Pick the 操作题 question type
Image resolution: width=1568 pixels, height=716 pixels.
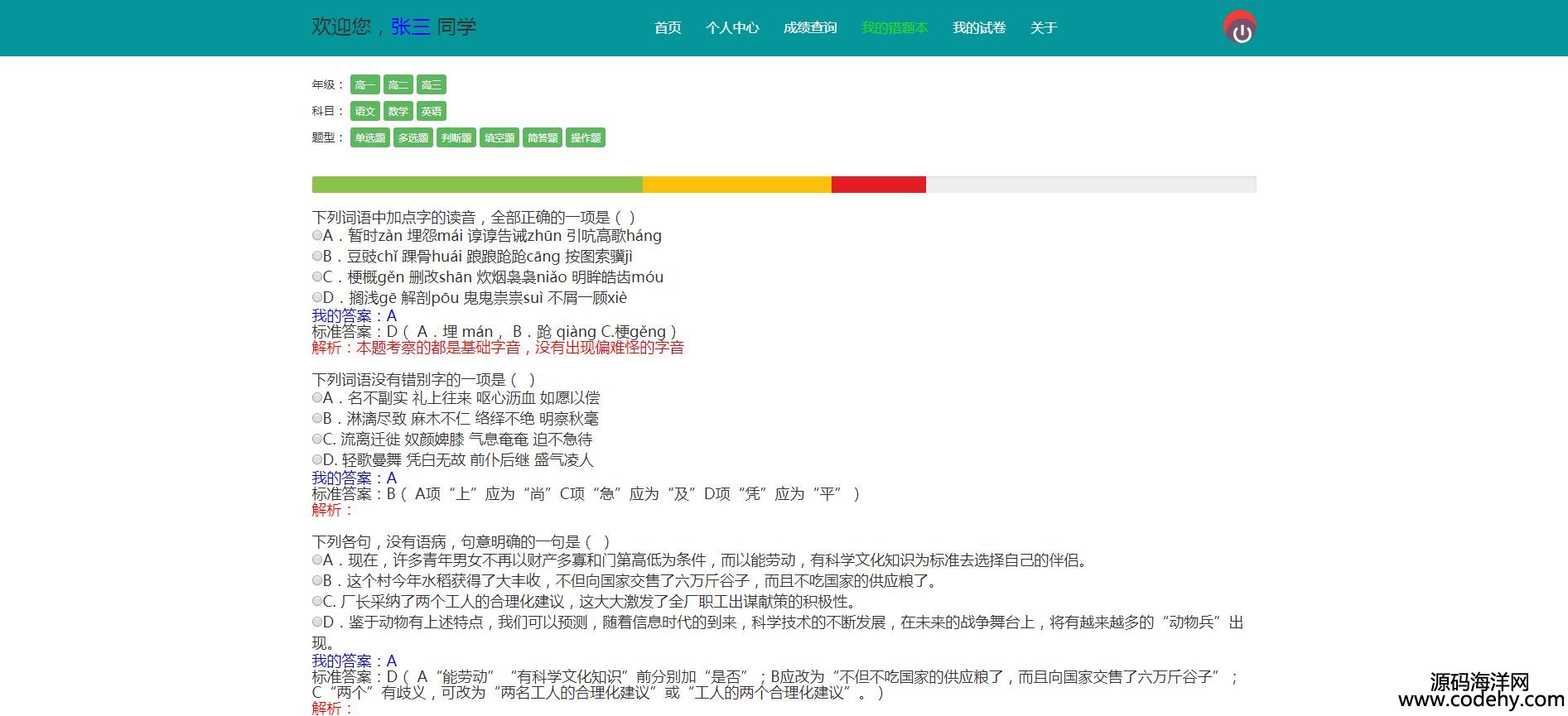tap(585, 137)
